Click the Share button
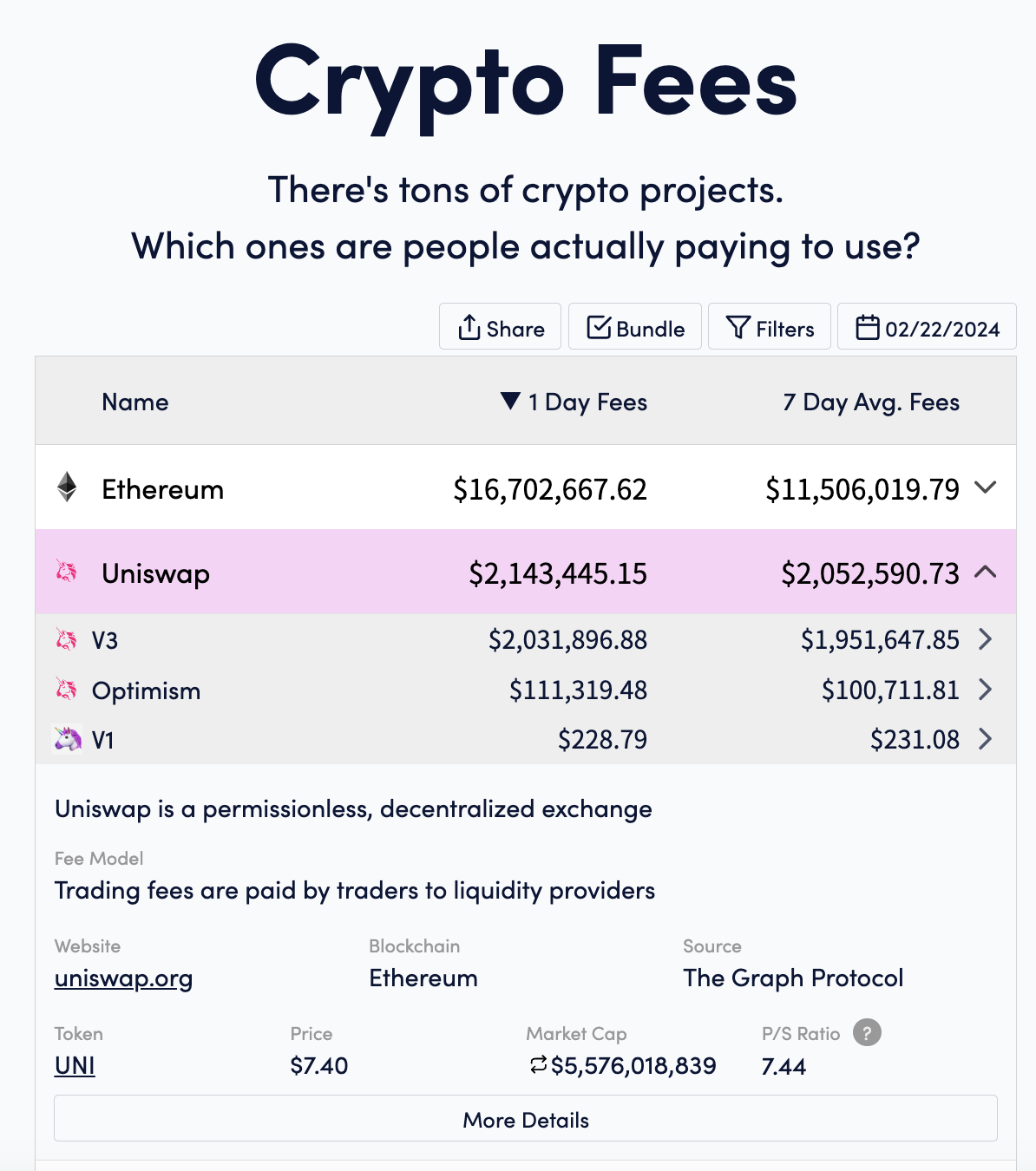 point(501,327)
